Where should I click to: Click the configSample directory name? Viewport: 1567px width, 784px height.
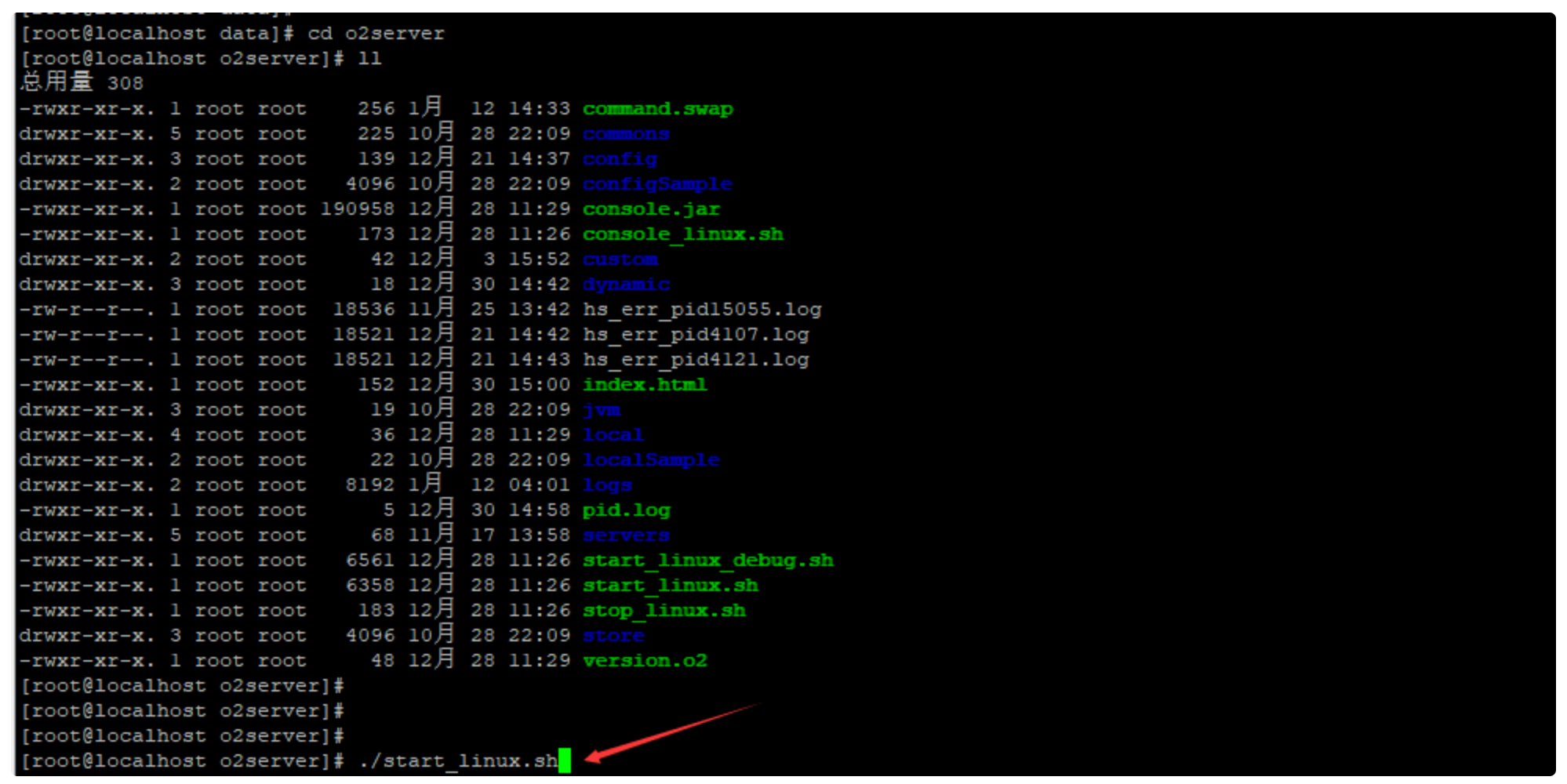click(x=656, y=184)
